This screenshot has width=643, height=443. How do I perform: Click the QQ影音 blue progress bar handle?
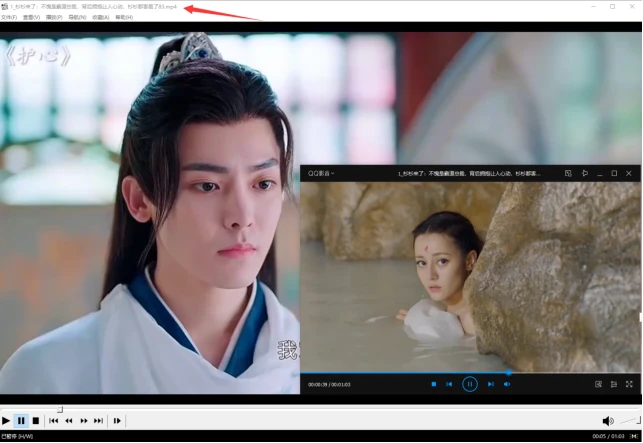[508, 373]
